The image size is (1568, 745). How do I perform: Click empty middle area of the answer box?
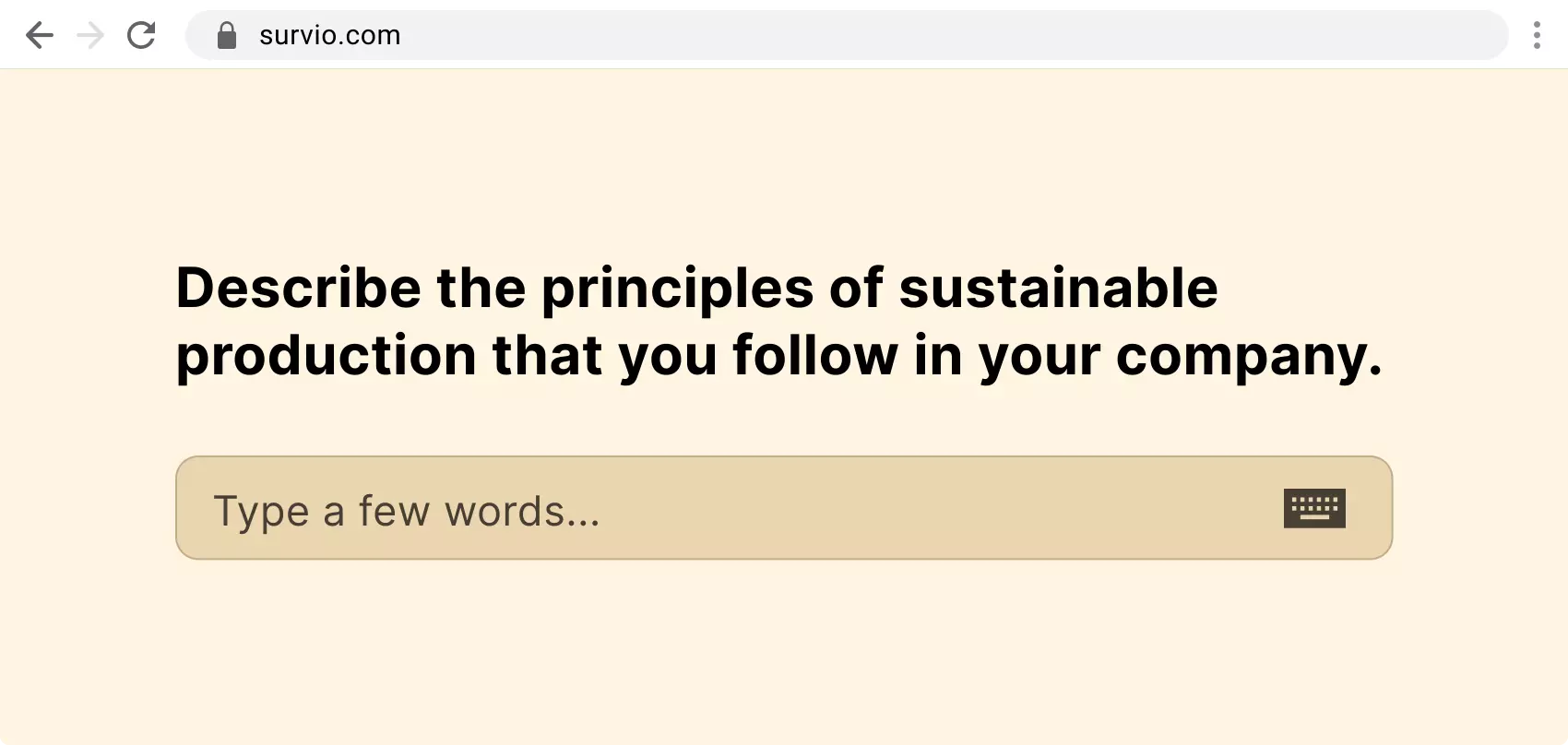pyautogui.click(x=922, y=508)
